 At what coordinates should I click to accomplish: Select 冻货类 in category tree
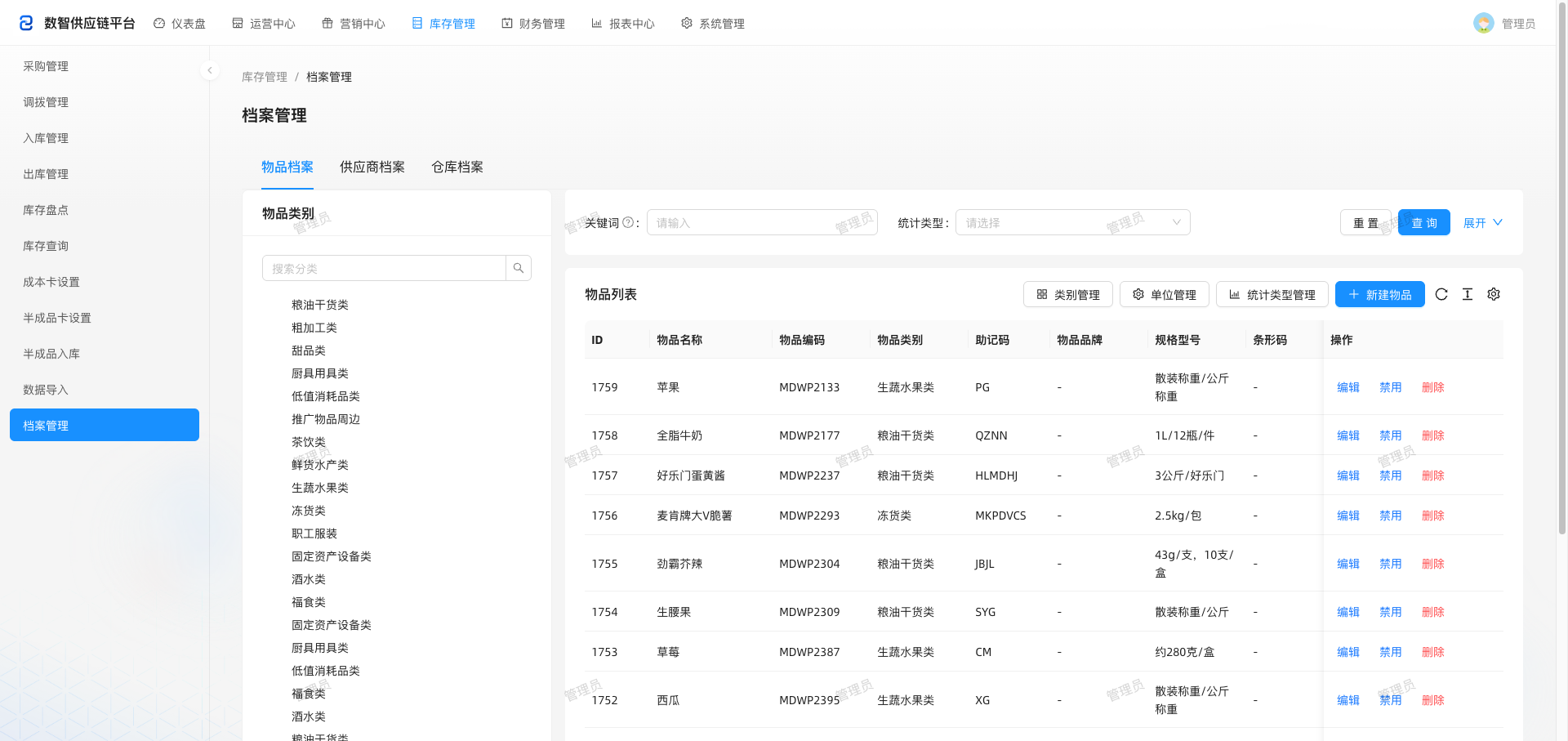(x=309, y=511)
